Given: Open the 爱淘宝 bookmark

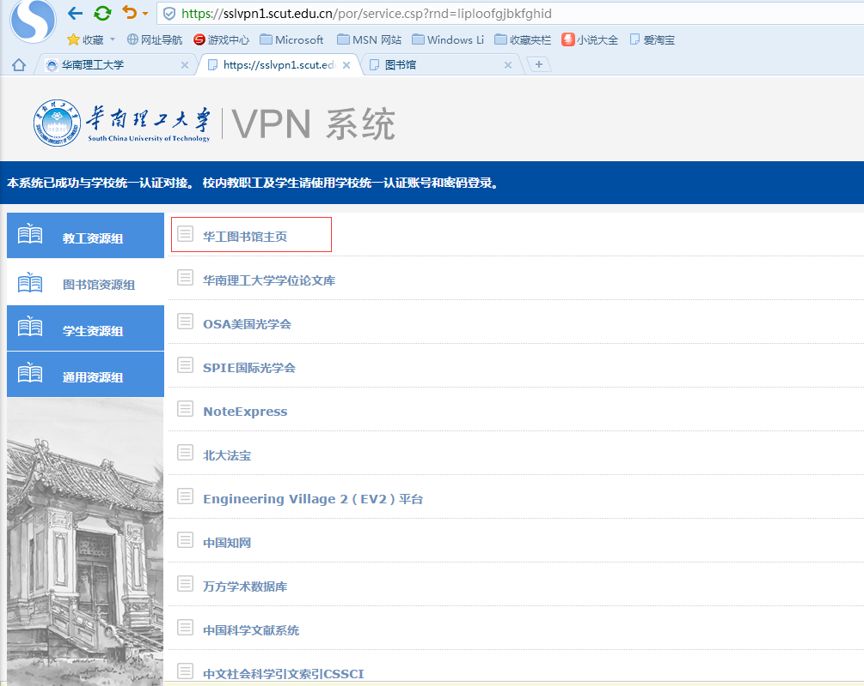Looking at the screenshot, I should point(652,40).
